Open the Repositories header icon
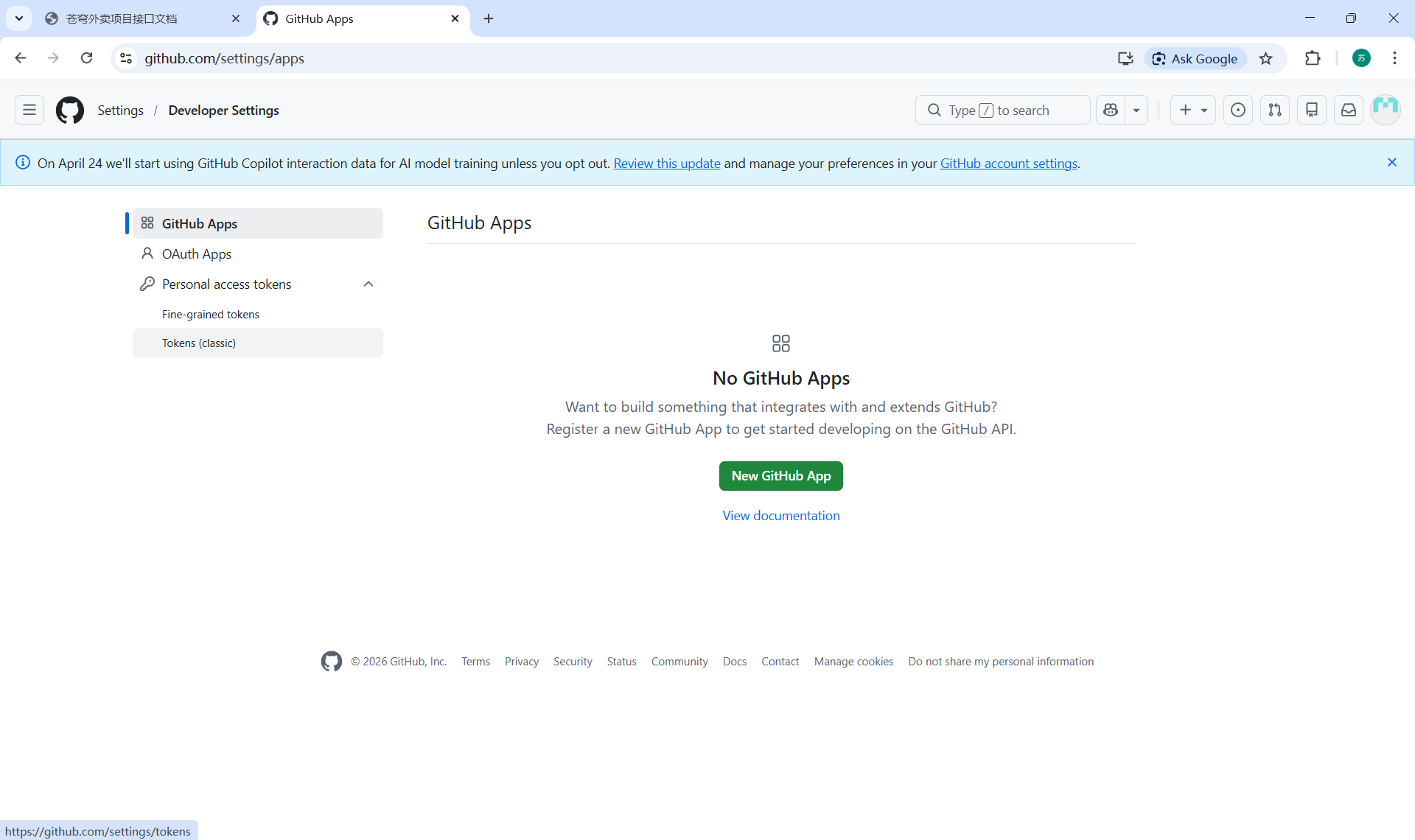 (1312, 110)
